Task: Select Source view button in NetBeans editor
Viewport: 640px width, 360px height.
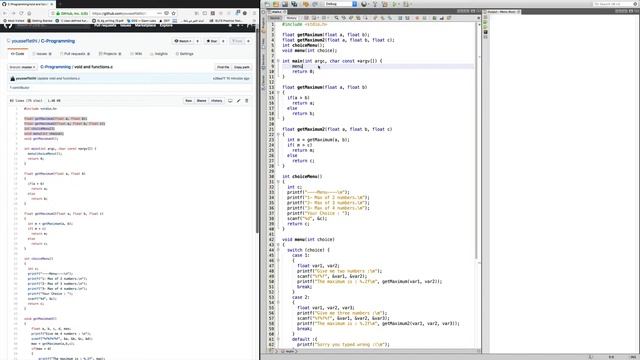Action: (x=276, y=18)
